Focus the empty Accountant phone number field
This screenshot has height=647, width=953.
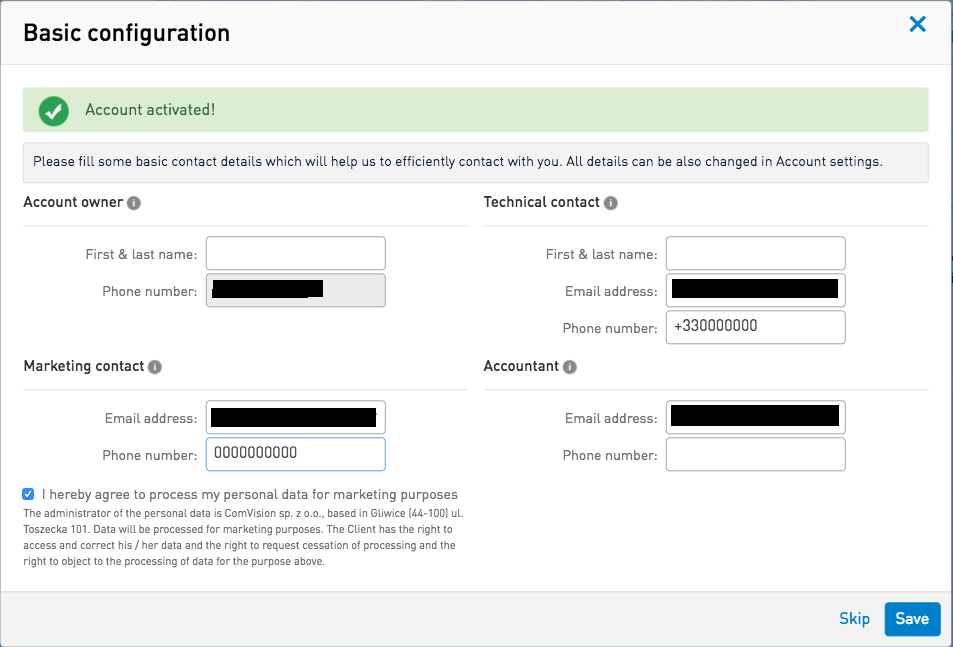755,454
